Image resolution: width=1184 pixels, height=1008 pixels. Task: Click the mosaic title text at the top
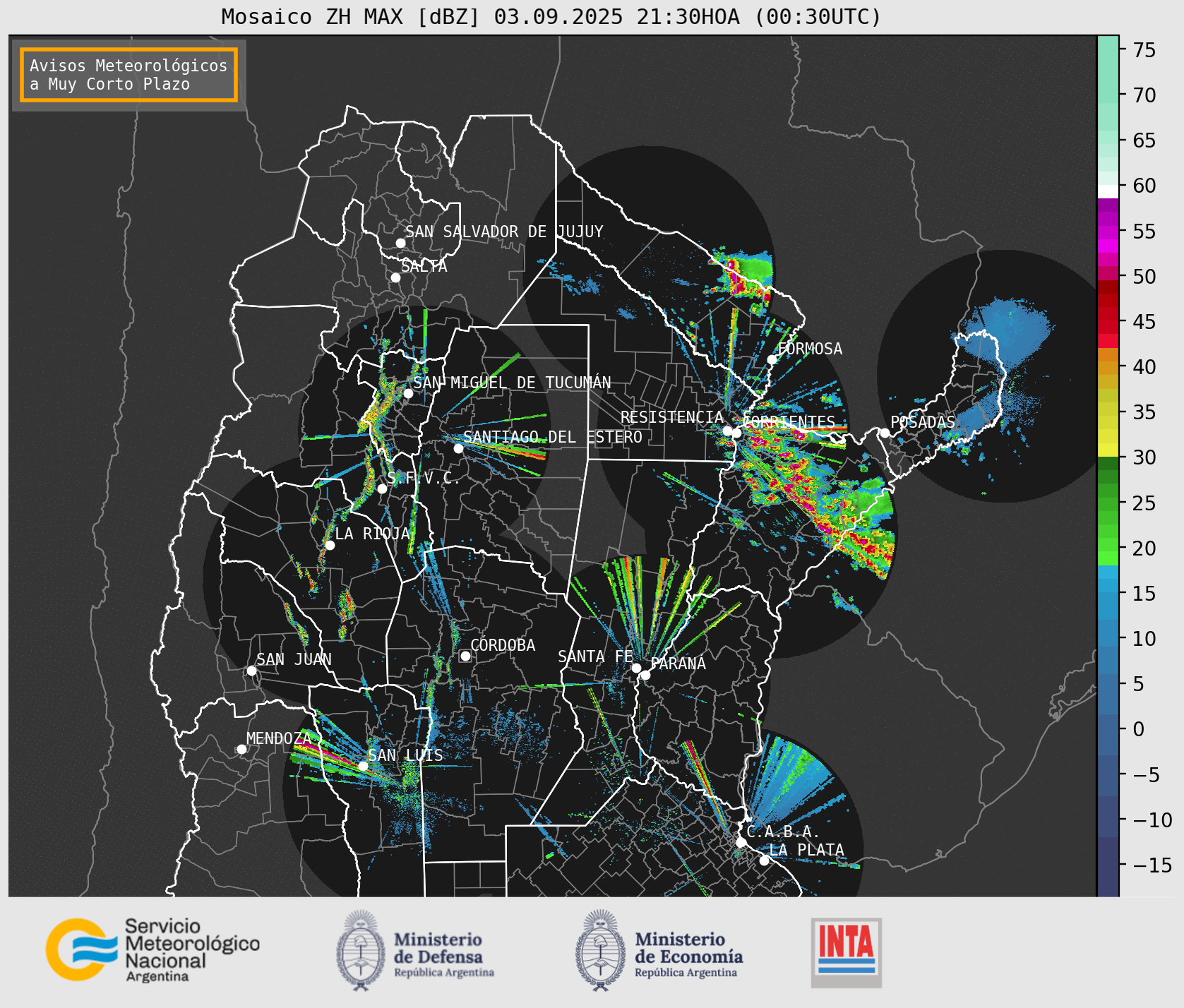click(551, 16)
